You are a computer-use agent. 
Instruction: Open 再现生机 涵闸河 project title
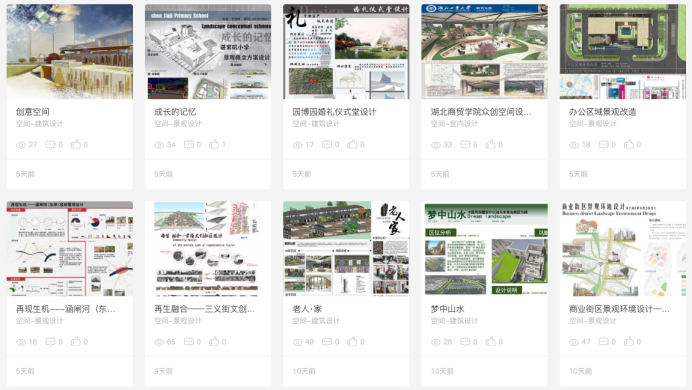pyautogui.click(x=66, y=309)
